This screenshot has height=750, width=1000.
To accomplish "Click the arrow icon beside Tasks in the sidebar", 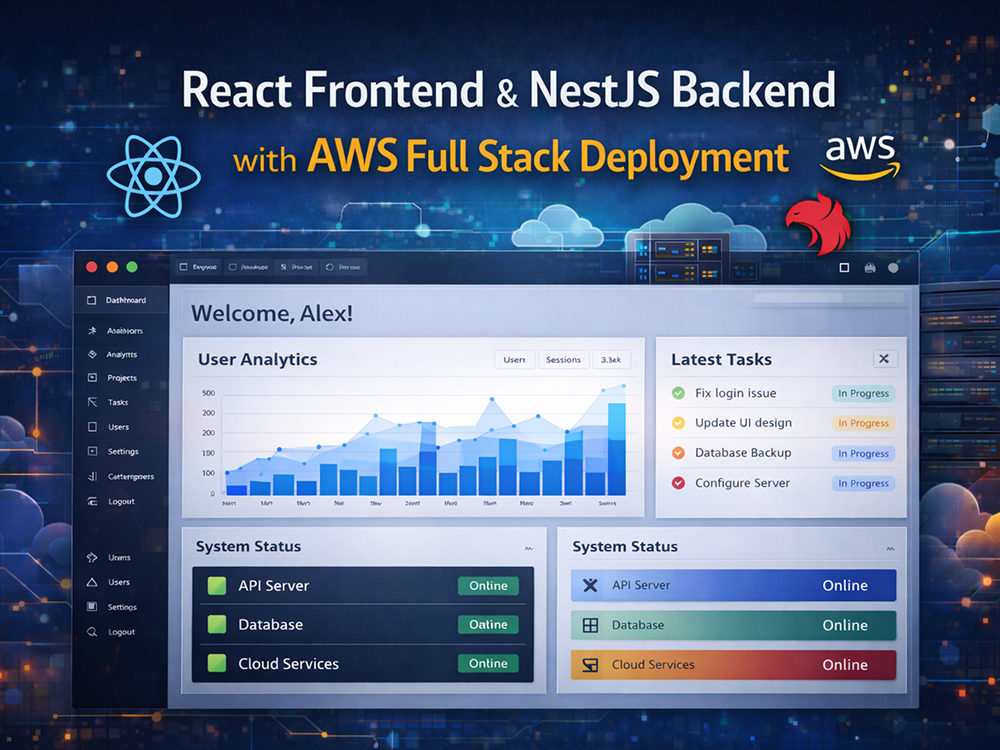I will (x=92, y=402).
